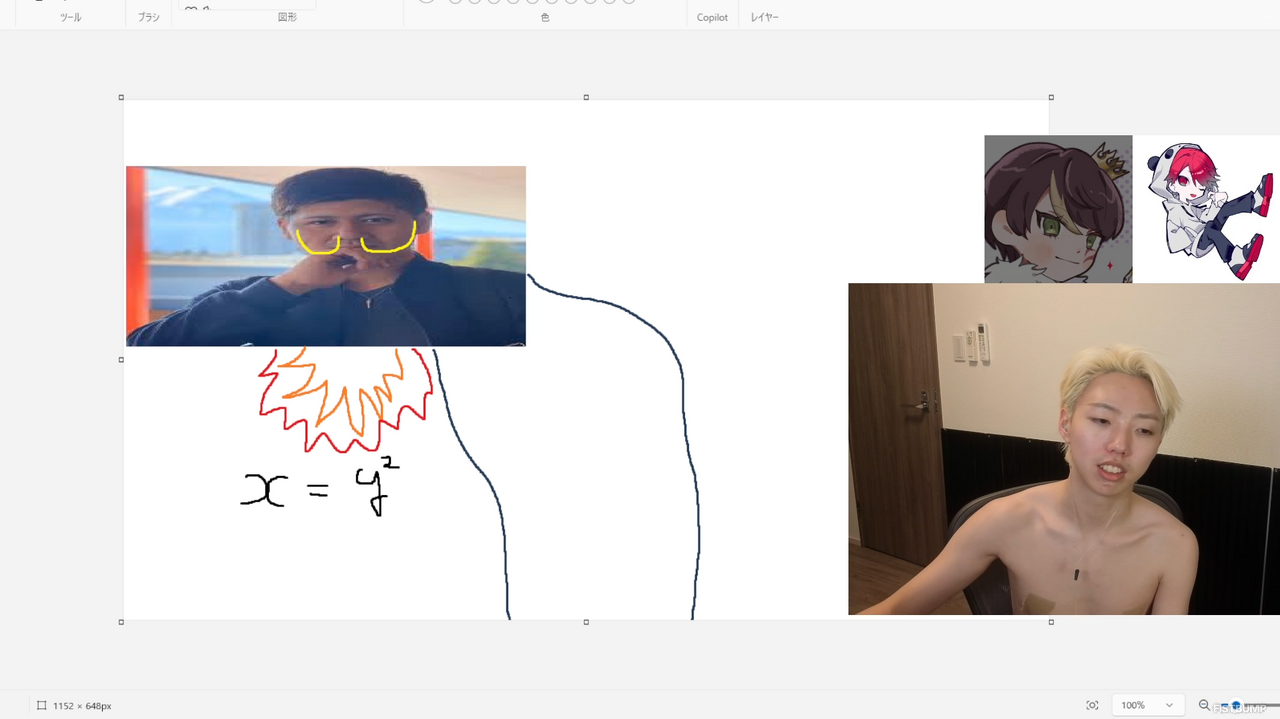Click the 色 colors group label
The width and height of the screenshot is (1280, 719).
pos(545,17)
